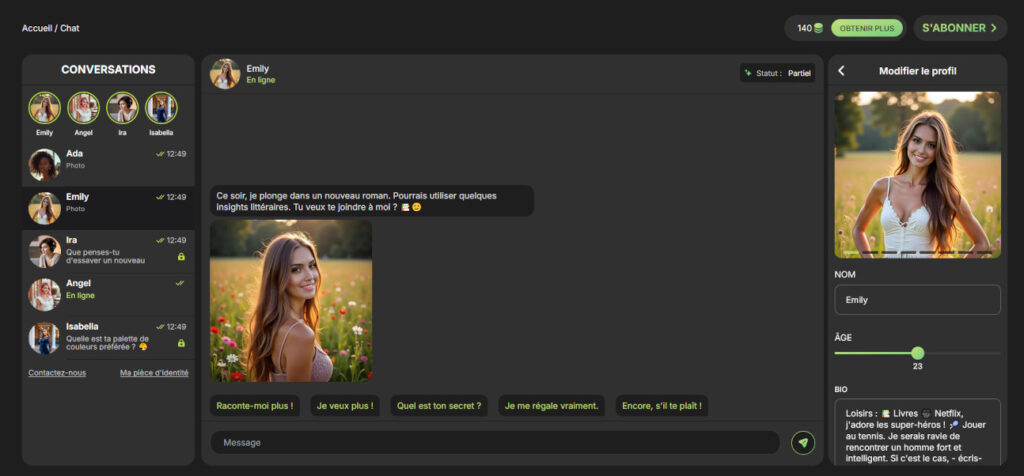This screenshot has height=476, width=1024.
Task: Click the photo carousel indicator bar on profile image
Action: [918, 253]
